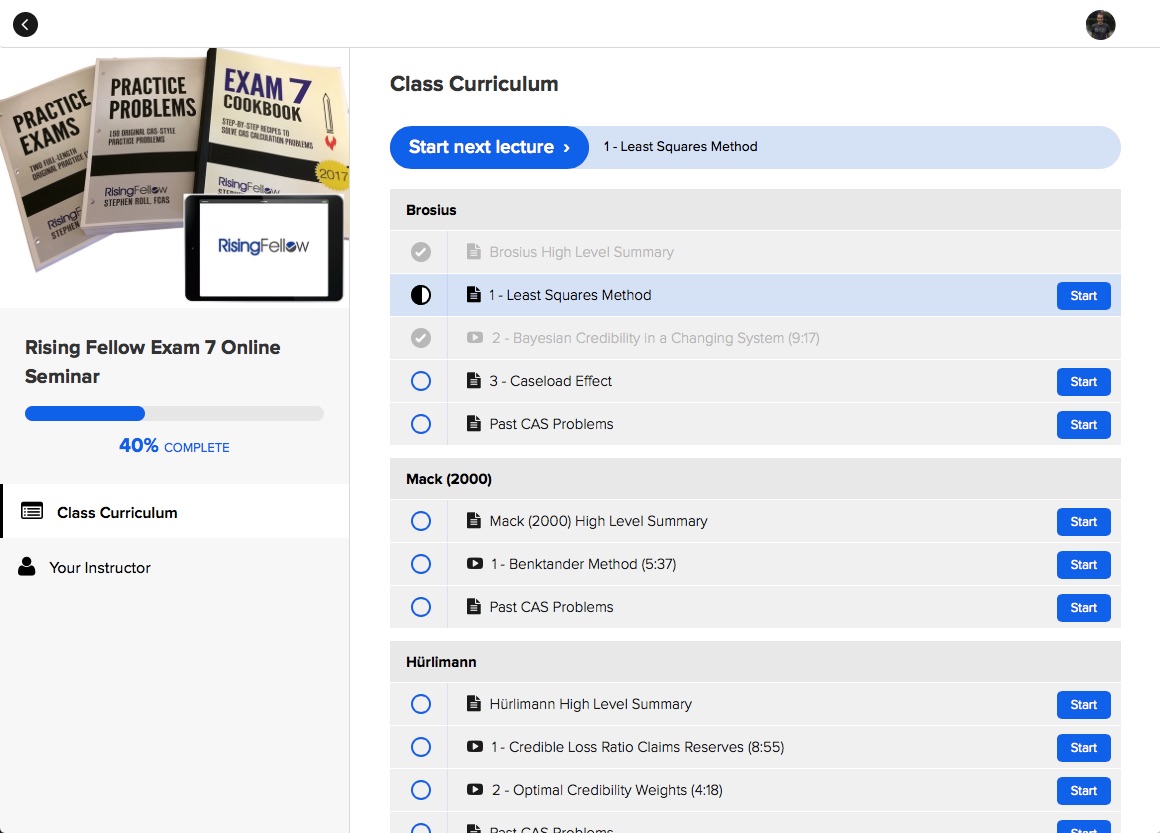Screen dimensions: 1160x833
Task: Open Hürlimann High Level Summary title
Action: tap(590, 703)
